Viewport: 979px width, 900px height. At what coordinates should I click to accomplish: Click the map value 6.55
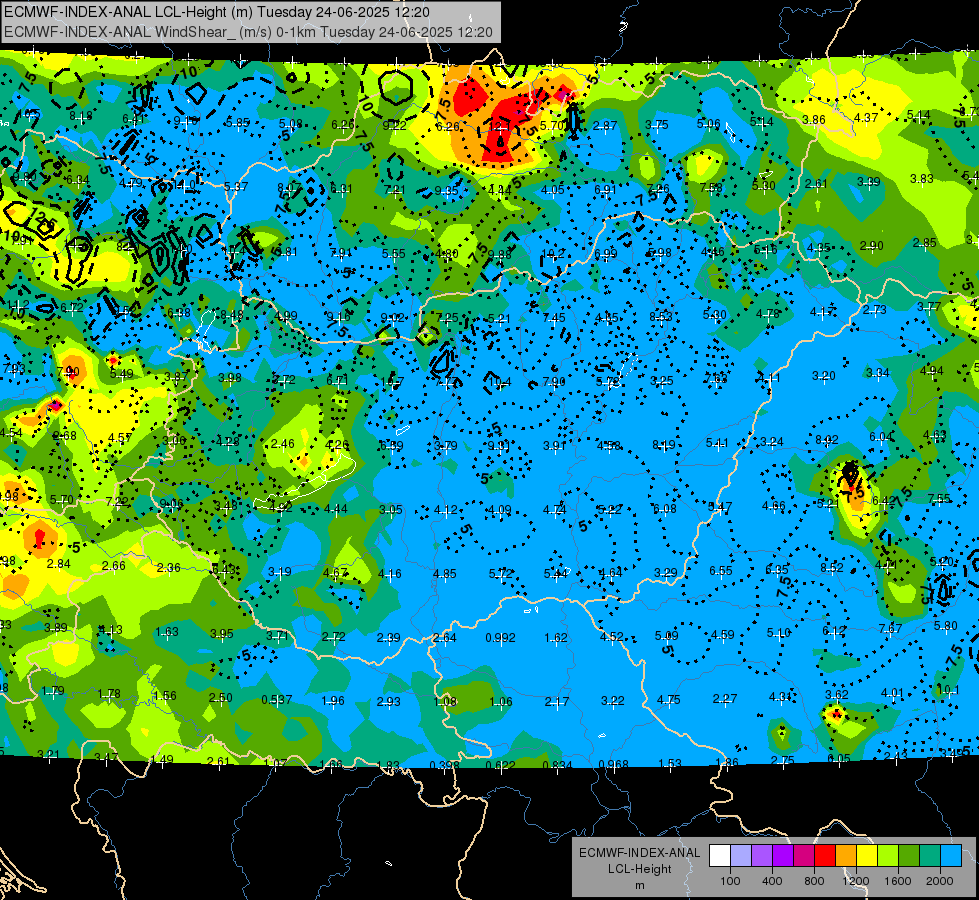click(721, 571)
